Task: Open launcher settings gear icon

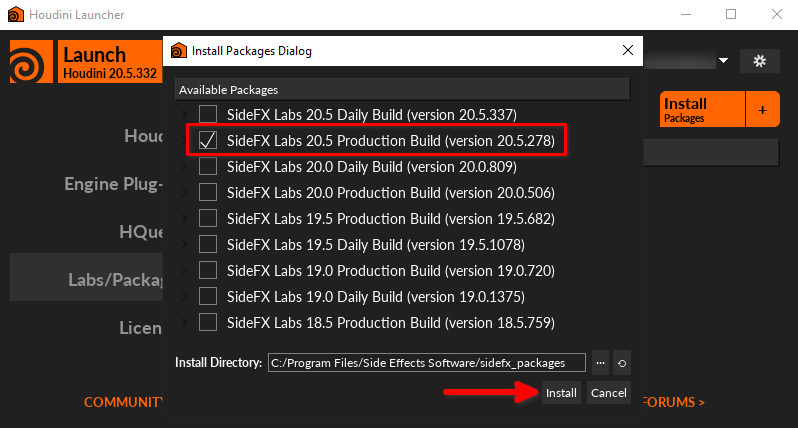Action: [760, 61]
